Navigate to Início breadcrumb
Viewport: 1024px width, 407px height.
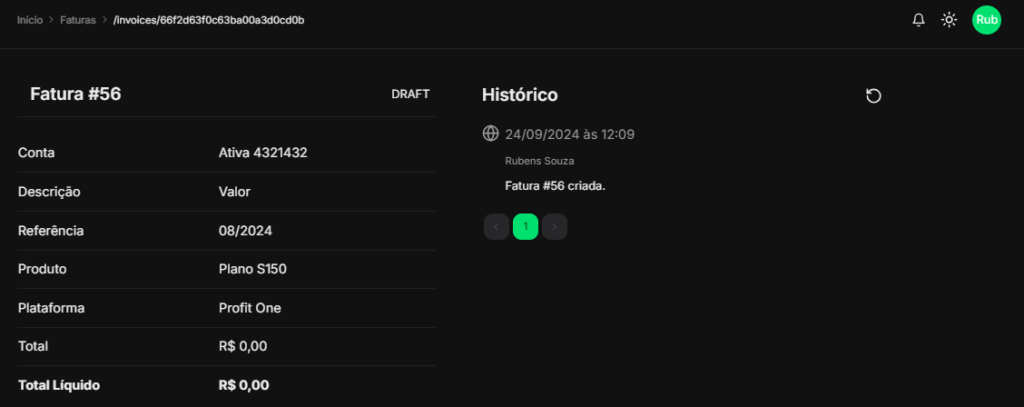point(30,20)
